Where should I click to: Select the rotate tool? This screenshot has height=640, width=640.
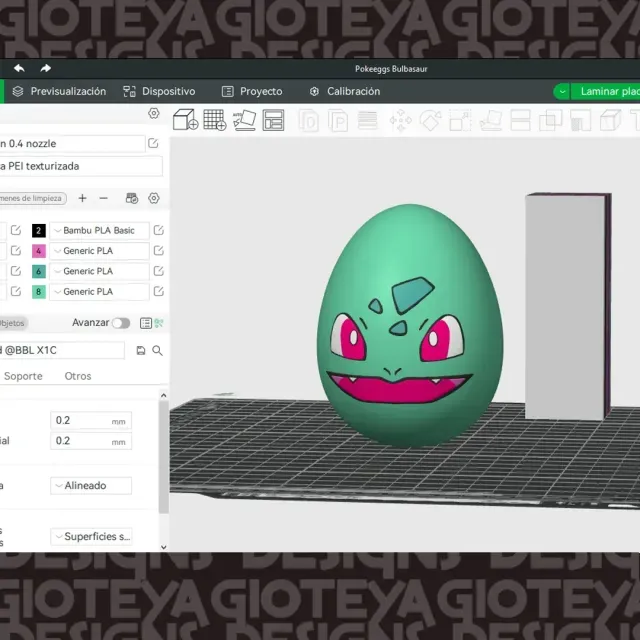click(x=430, y=121)
